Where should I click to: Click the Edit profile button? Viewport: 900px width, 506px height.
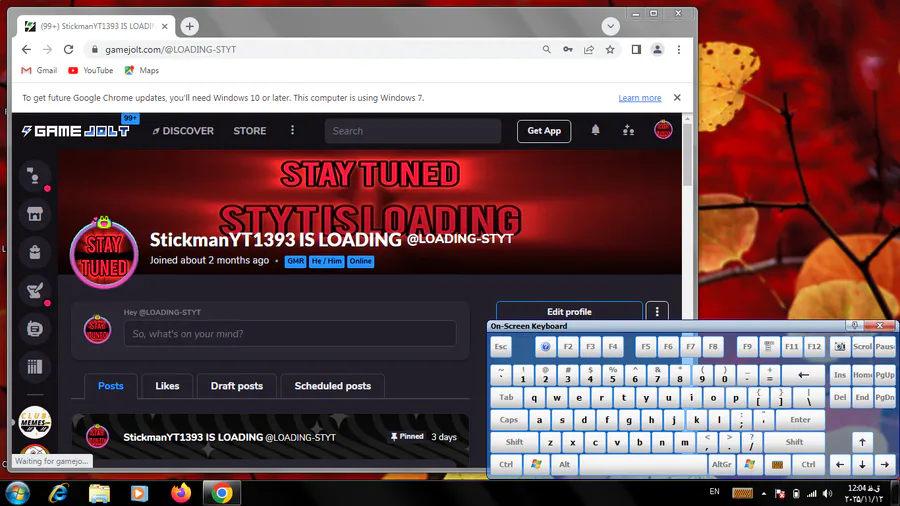point(569,312)
